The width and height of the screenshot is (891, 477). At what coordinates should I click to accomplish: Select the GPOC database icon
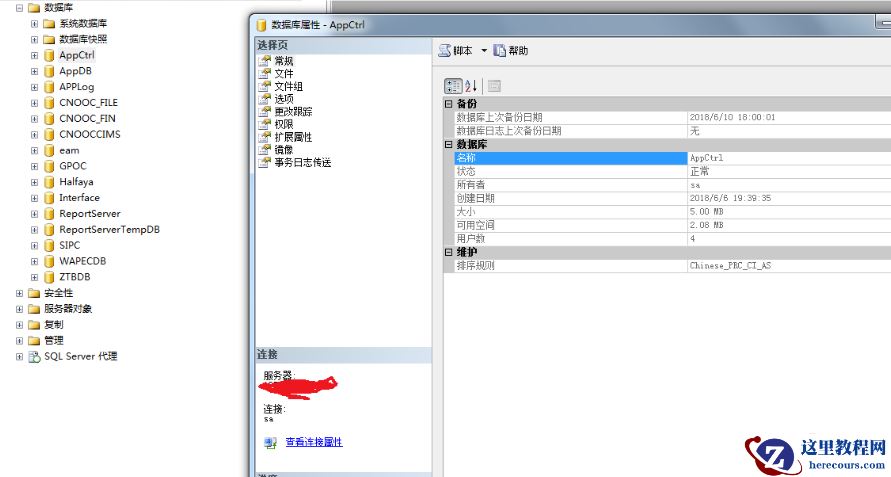click(x=49, y=166)
